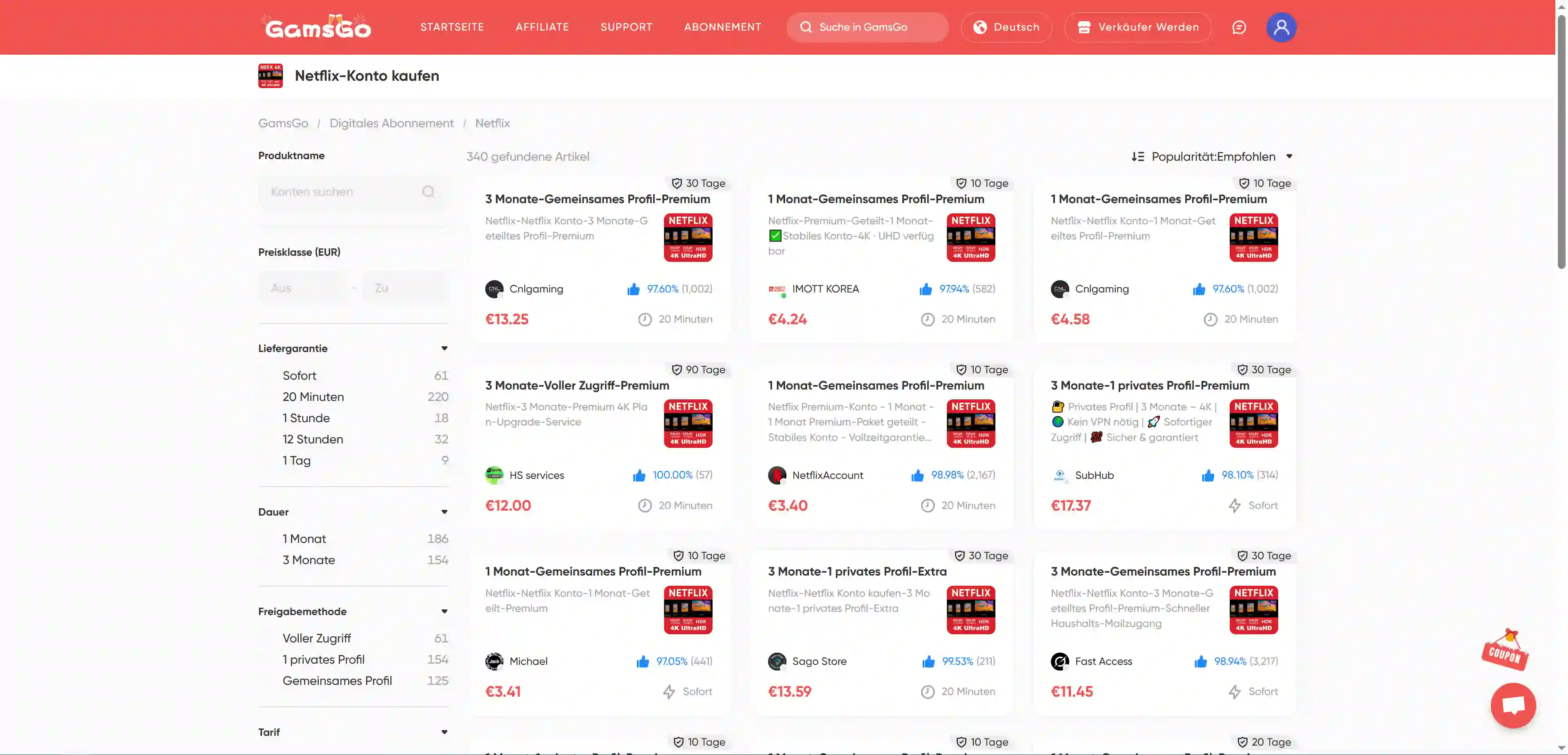
Task: Check the Voller Zugriff filter option
Action: [x=317, y=638]
